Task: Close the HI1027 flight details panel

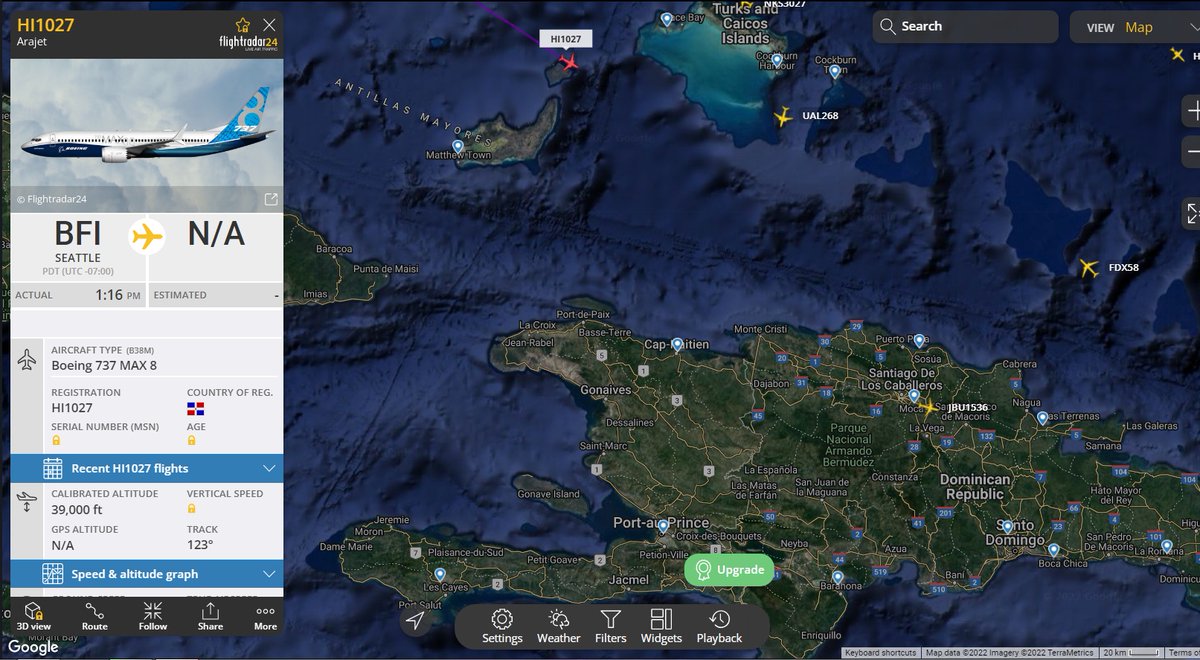Action: (269, 25)
